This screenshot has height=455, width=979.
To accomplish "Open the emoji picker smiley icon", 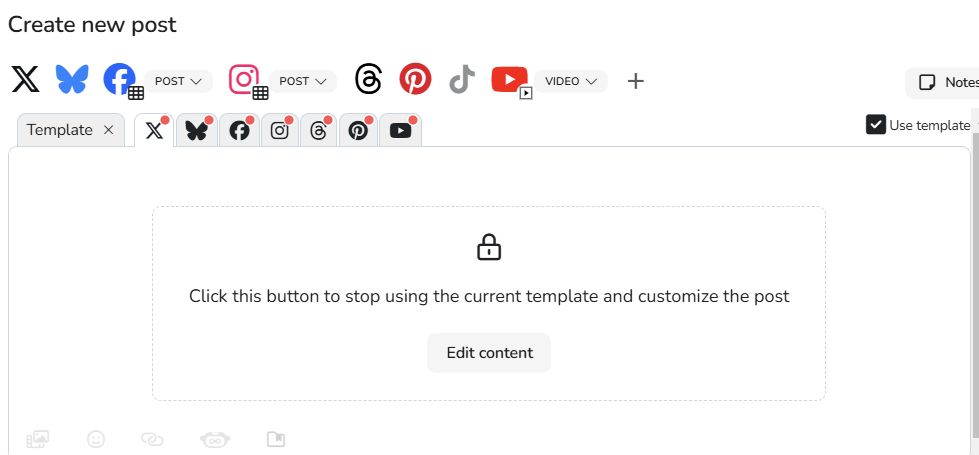I will pyautogui.click(x=96, y=439).
